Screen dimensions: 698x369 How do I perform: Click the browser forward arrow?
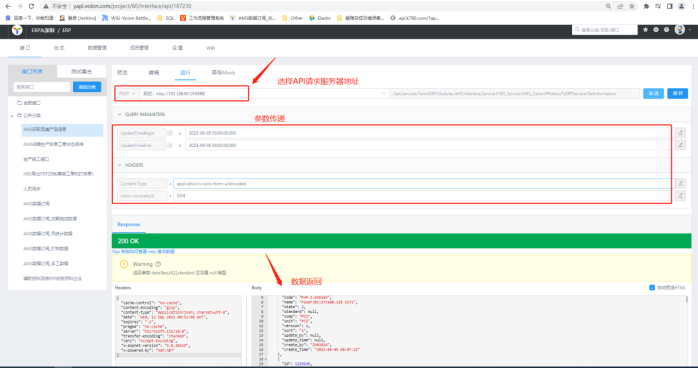click(20, 6)
